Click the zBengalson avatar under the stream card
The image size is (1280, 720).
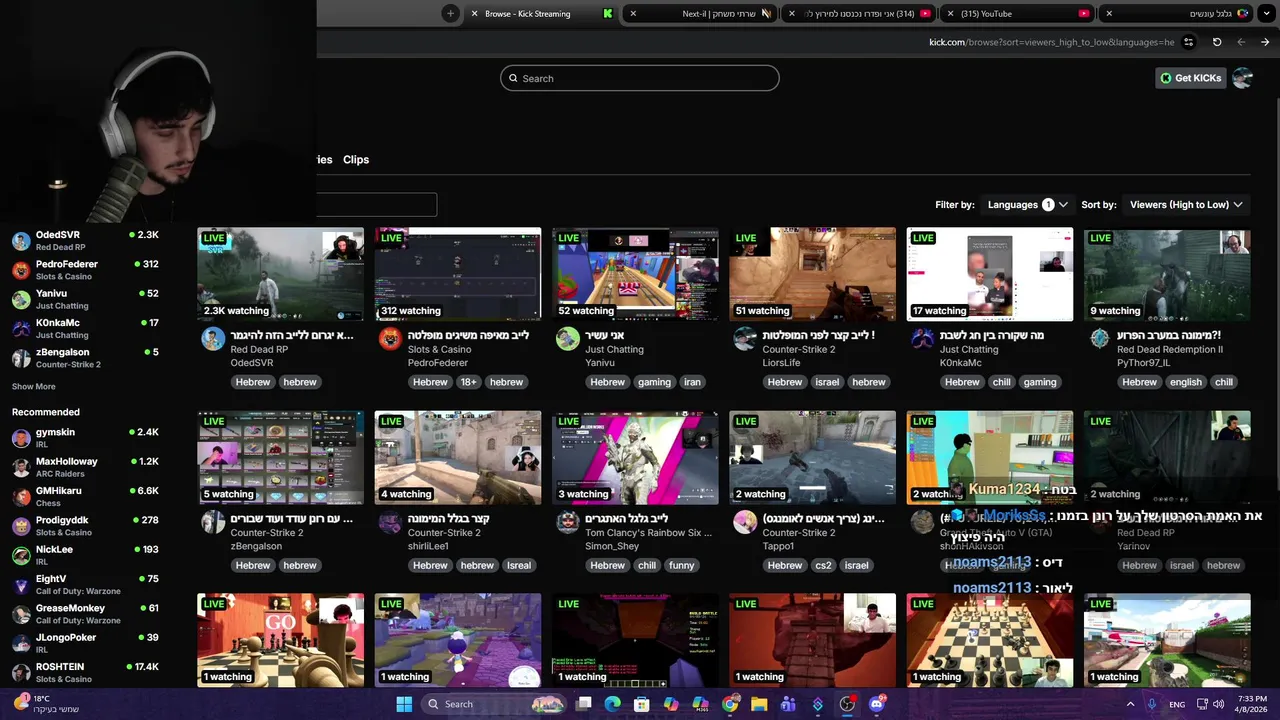pyautogui.click(x=213, y=521)
